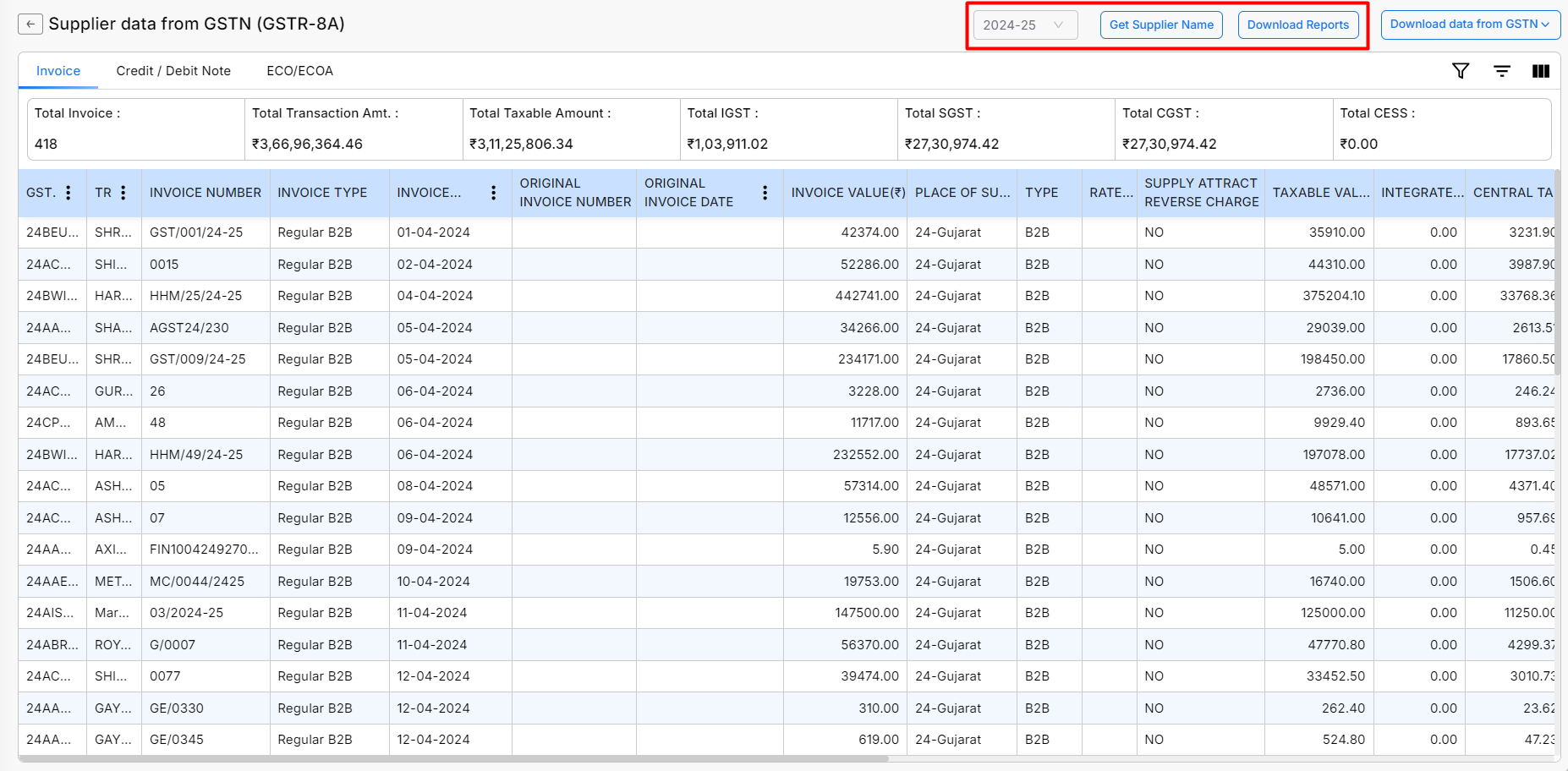Open the column chooser icon
This screenshot has width=1568, height=771.
click(x=1540, y=71)
